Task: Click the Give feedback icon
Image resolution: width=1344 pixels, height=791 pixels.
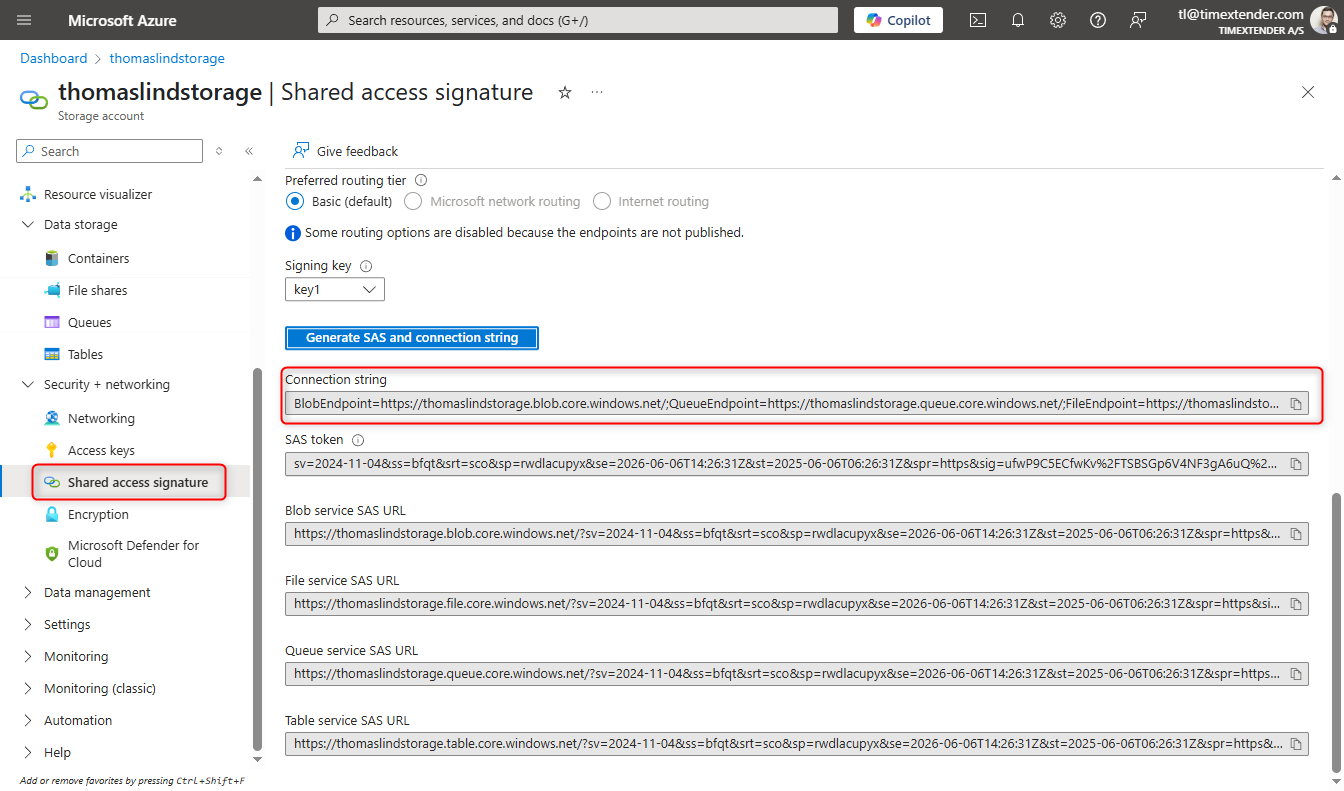Action: click(x=300, y=151)
